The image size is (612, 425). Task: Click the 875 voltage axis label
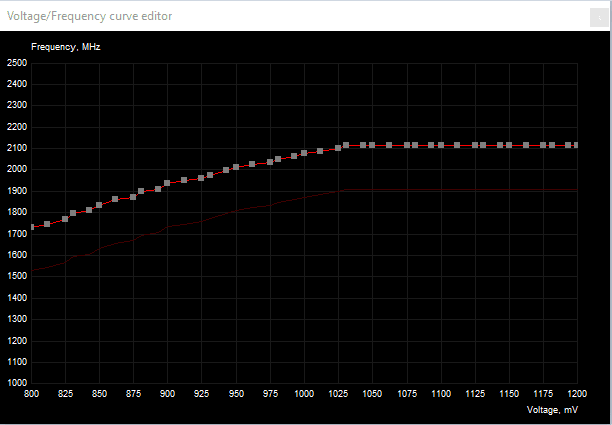click(133, 394)
